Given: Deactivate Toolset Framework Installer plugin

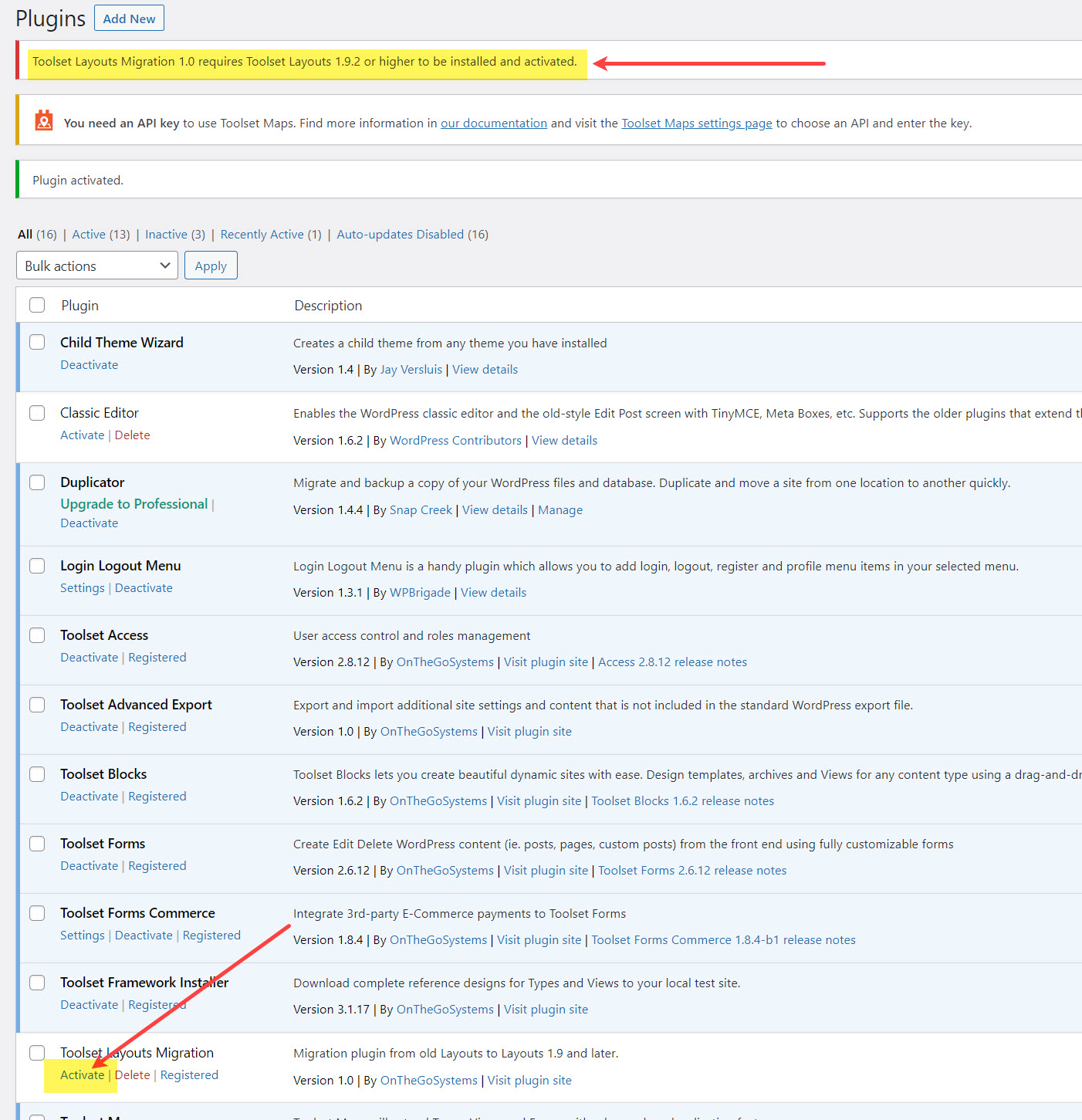Looking at the screenshot, I should 90,1005.
